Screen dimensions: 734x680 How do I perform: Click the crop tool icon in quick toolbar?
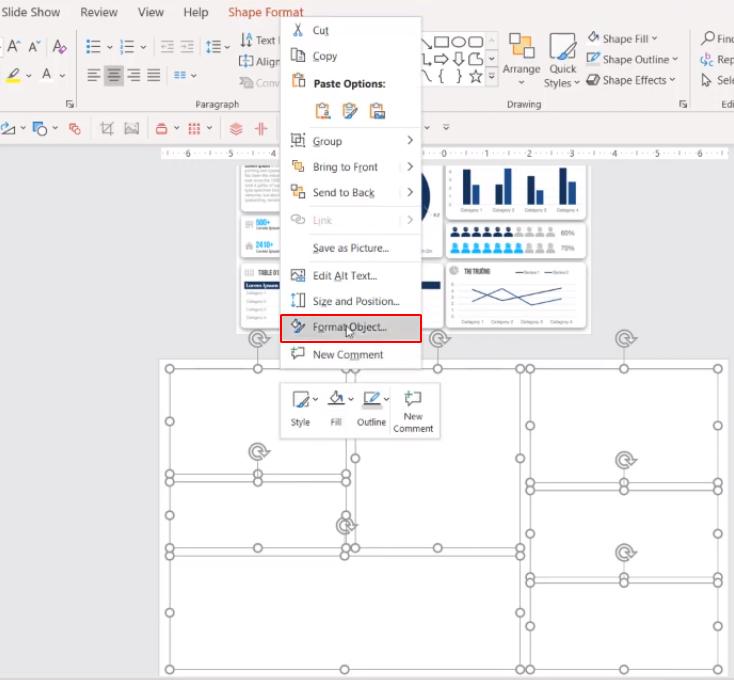106,128
